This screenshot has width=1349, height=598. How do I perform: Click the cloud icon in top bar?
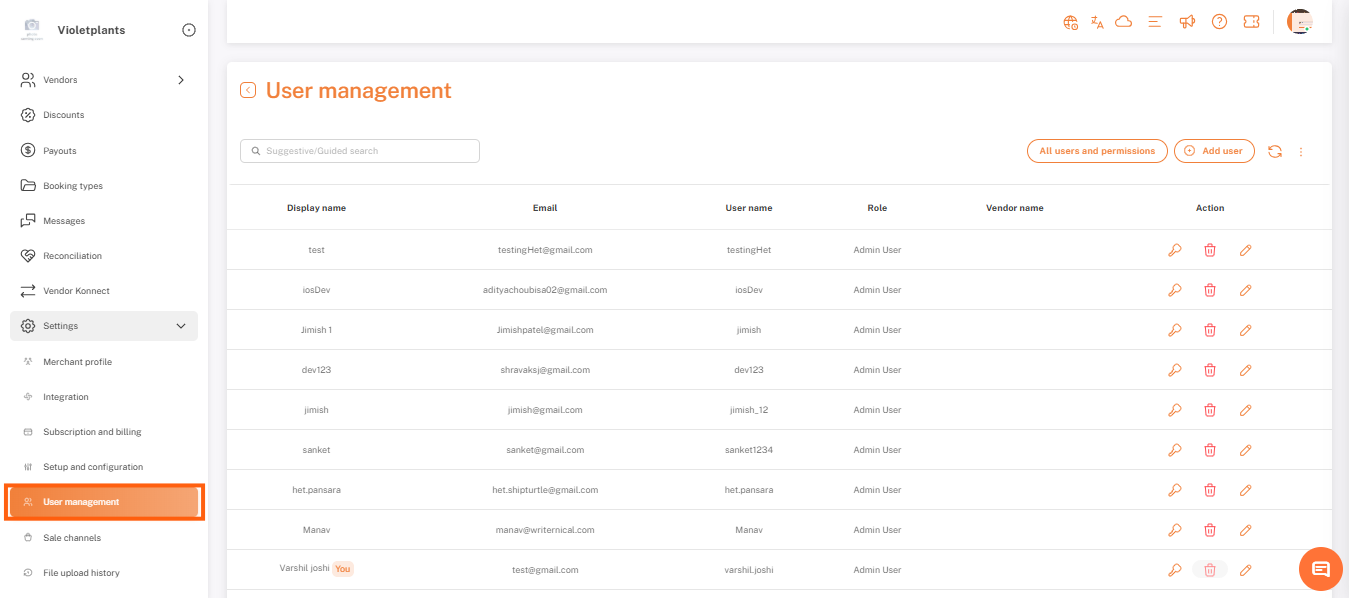(x=1123, y=22)
